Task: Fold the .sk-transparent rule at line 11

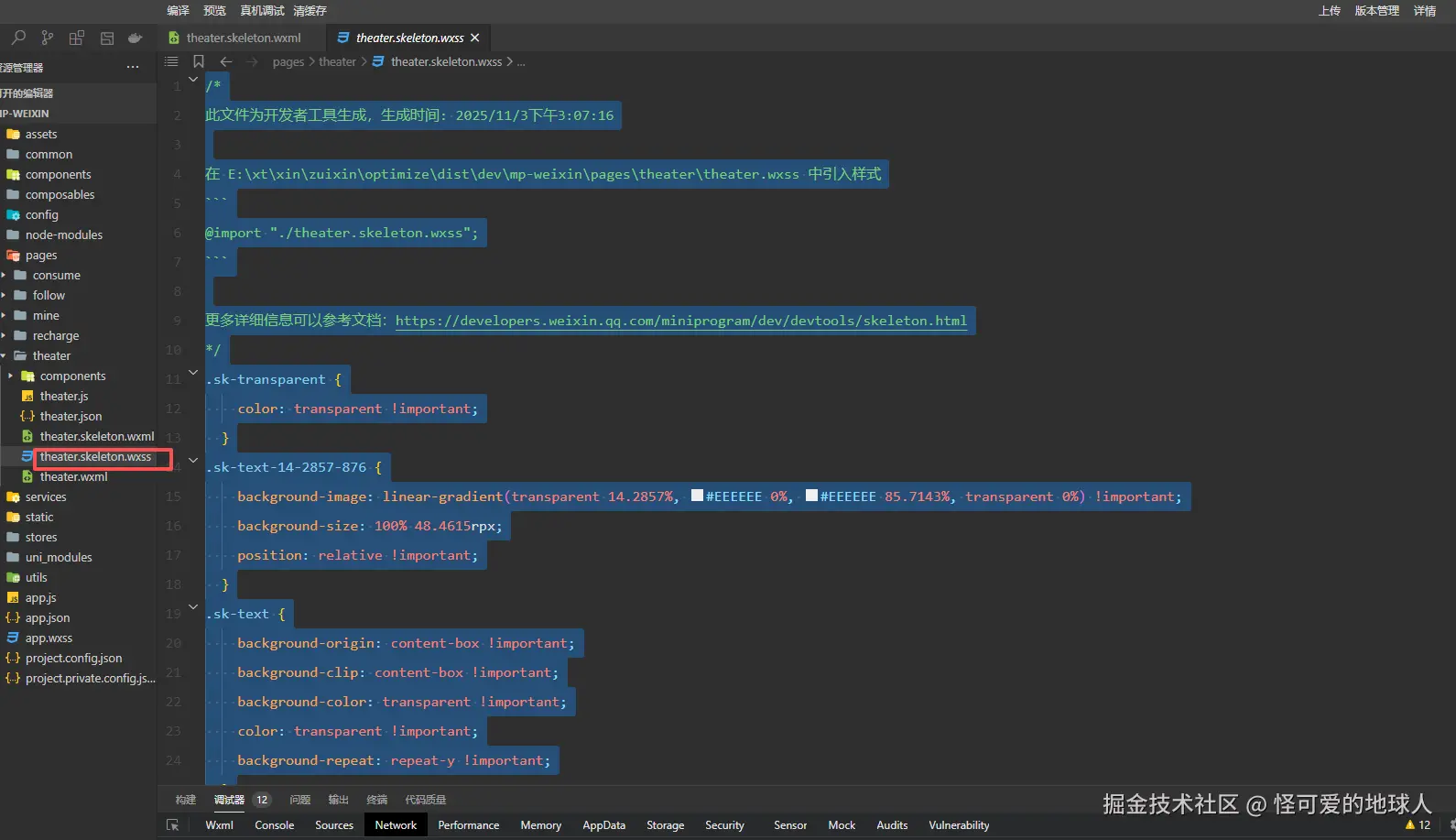Action: point(193,373)
